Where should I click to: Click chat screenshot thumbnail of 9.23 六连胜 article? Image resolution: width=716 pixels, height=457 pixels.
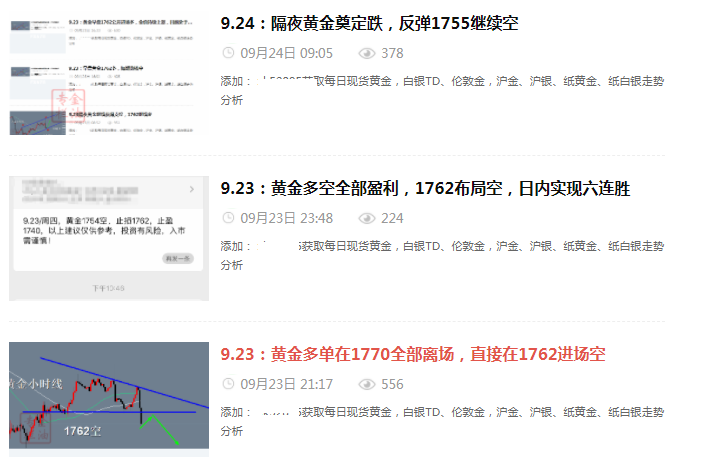[109, 238]
